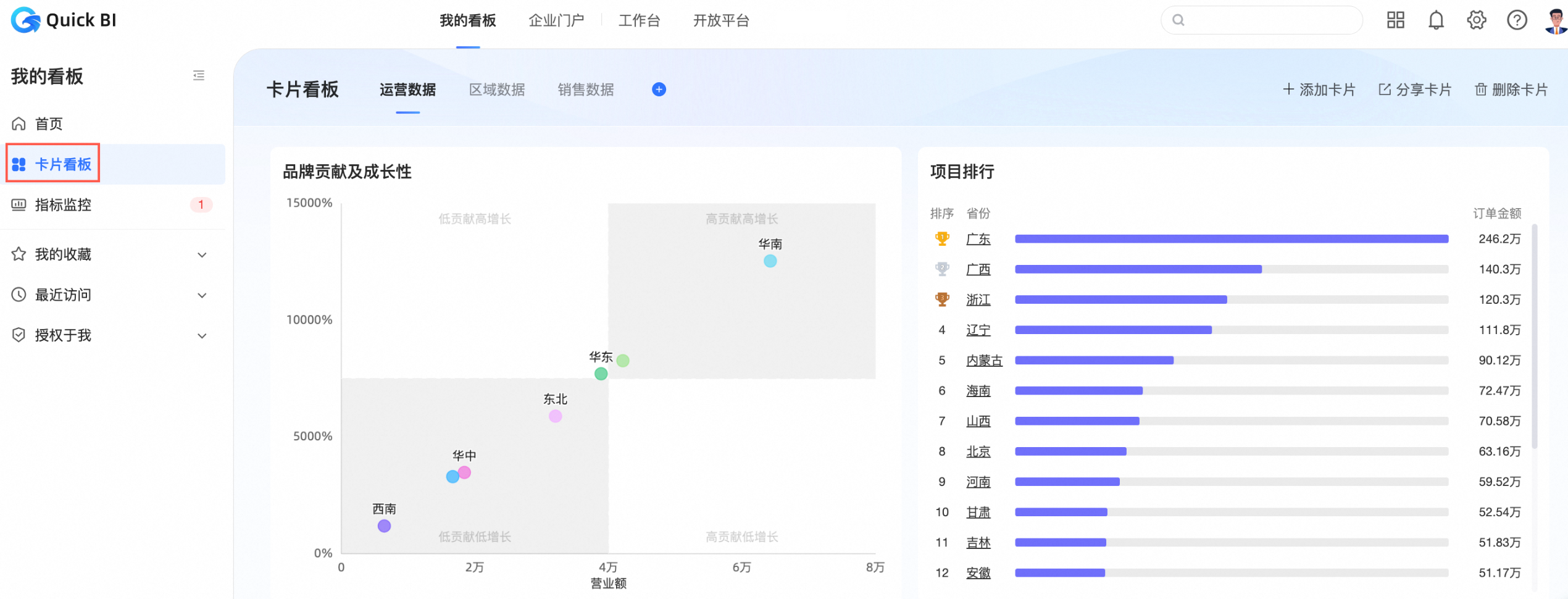This screenshot has height=599, width=1568.
Task: Open 我的收藏 section label
Action: pos(63,254)
